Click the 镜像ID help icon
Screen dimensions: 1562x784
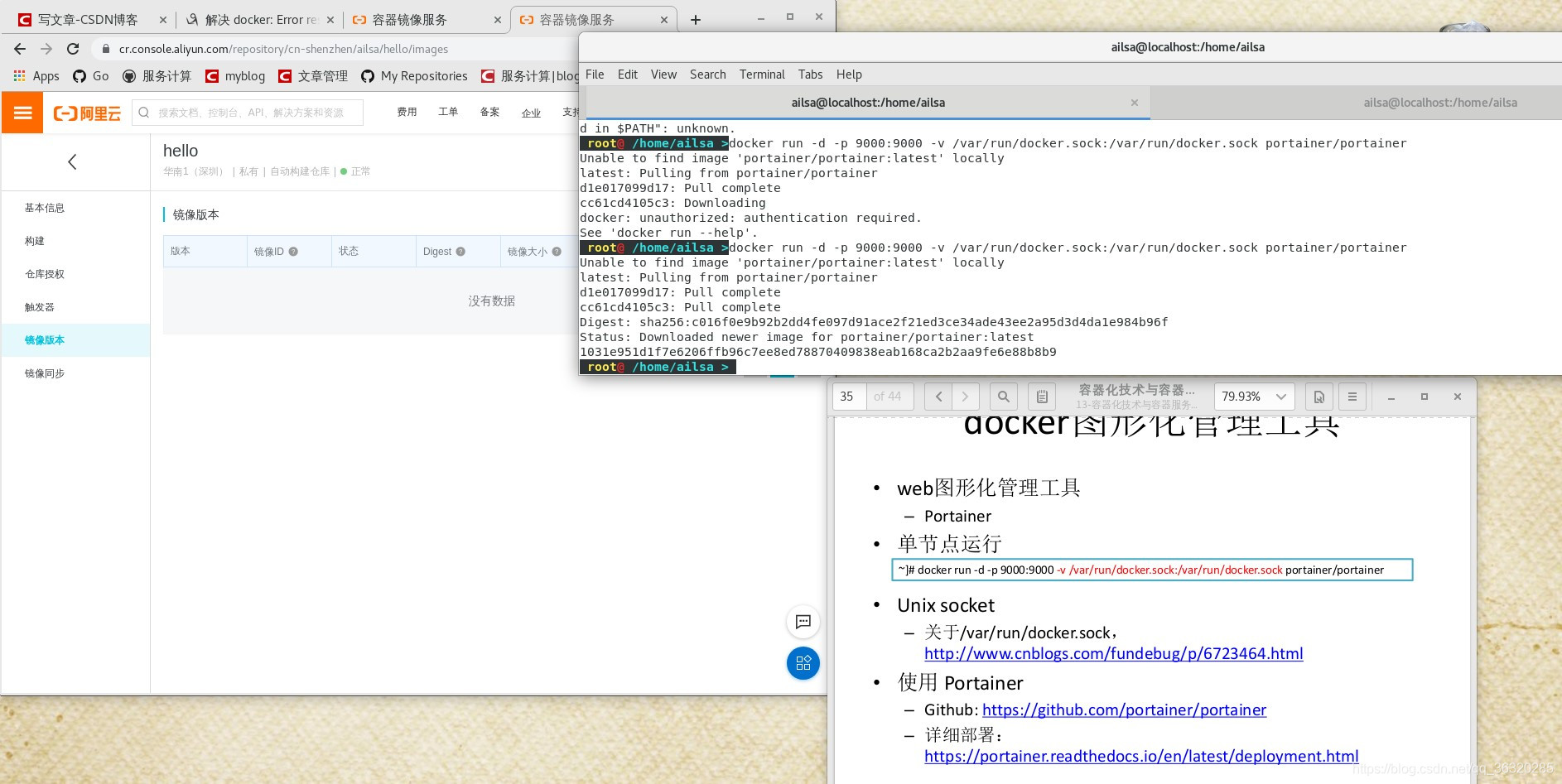tap(293, 252)
